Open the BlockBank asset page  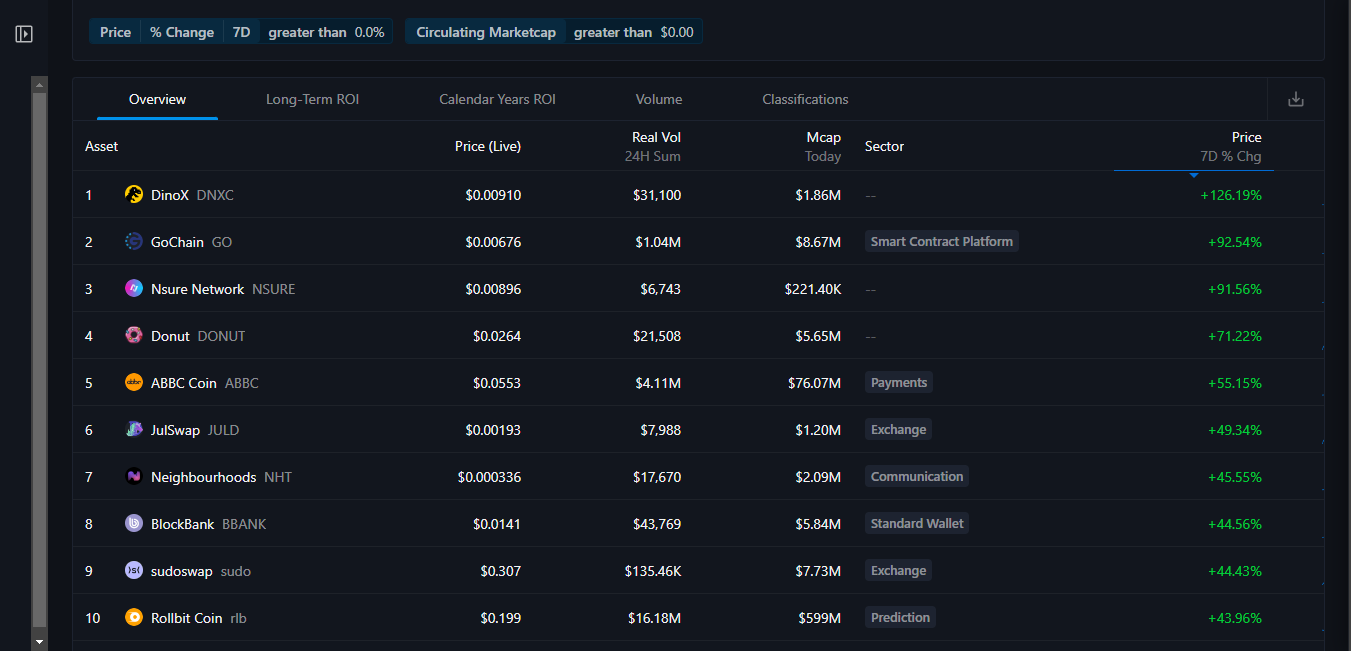pos(182,524)
